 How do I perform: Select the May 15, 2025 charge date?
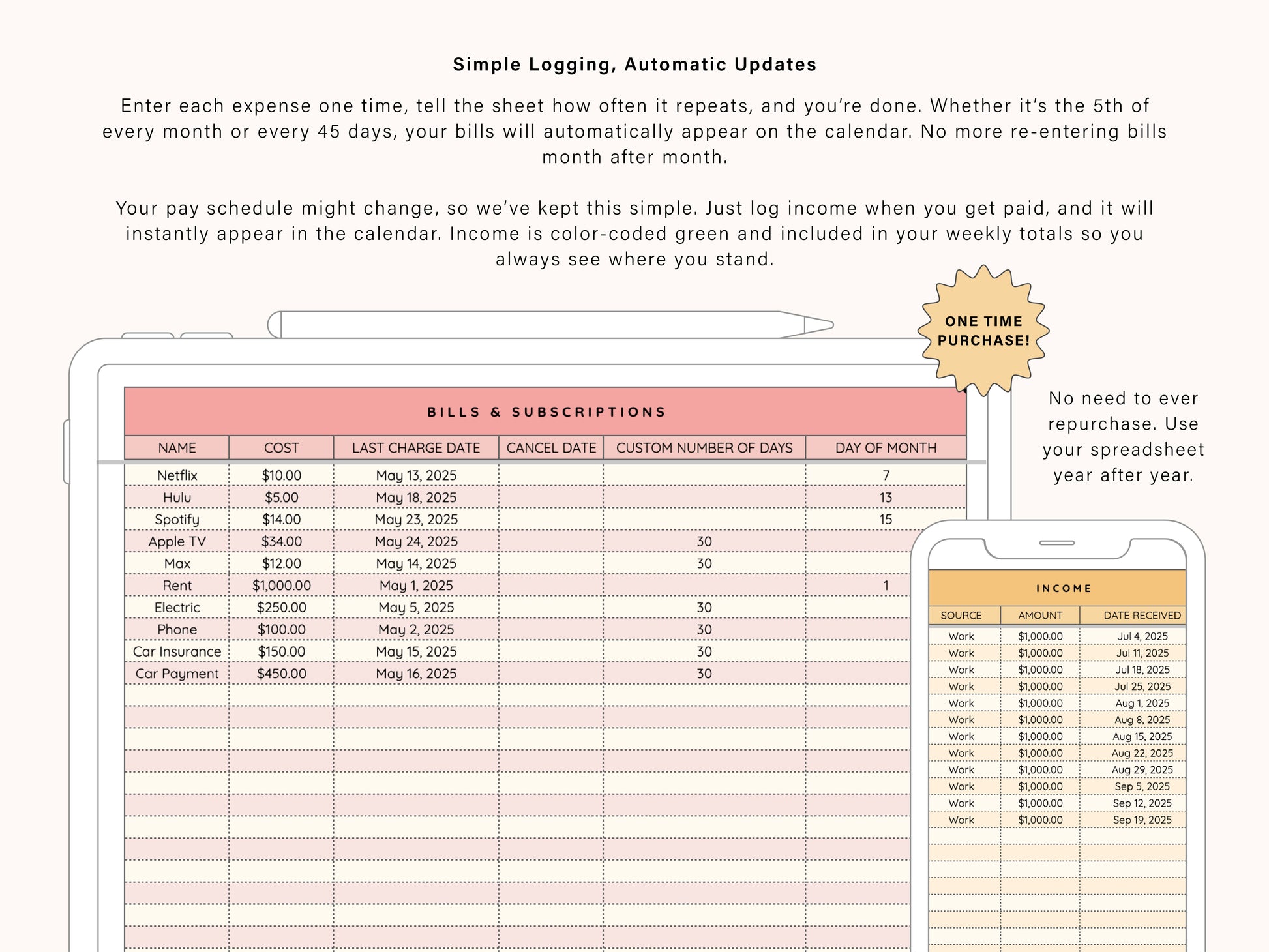pos(416,652)
